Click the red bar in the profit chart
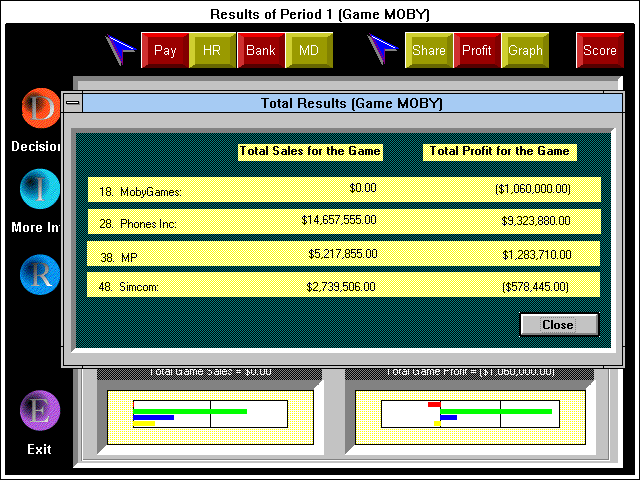This screenshot has width=640, height=480. [x=434, y=404]
